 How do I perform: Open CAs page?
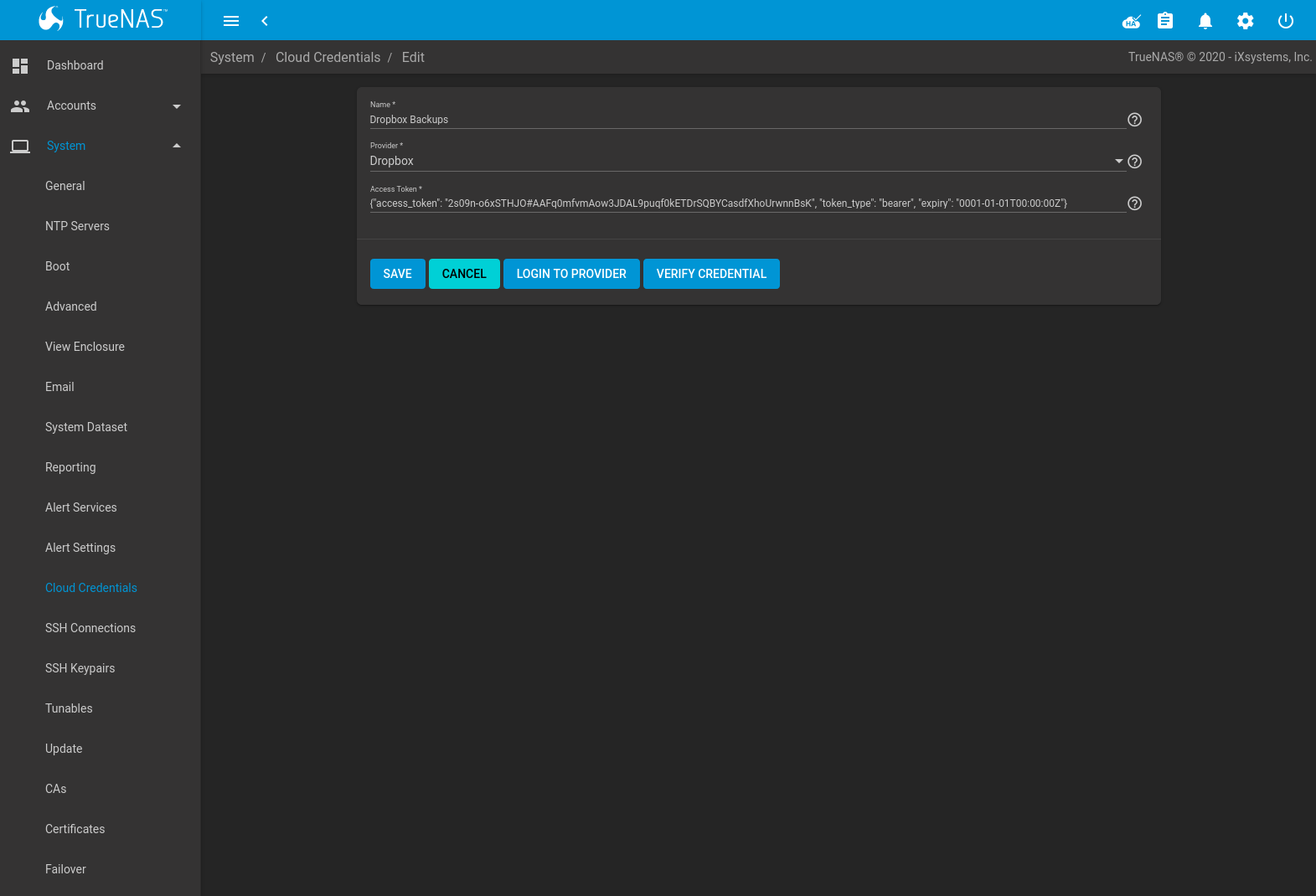coord(56,789)
